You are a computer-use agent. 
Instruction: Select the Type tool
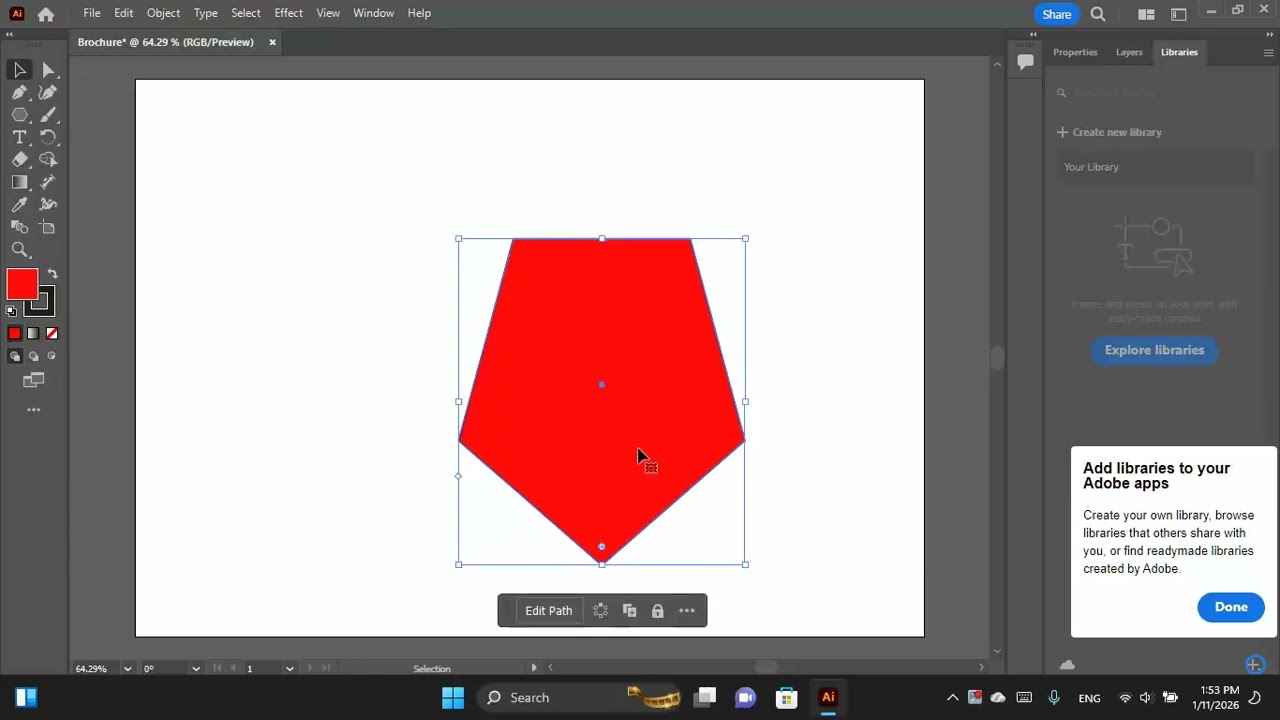[19, 137]
